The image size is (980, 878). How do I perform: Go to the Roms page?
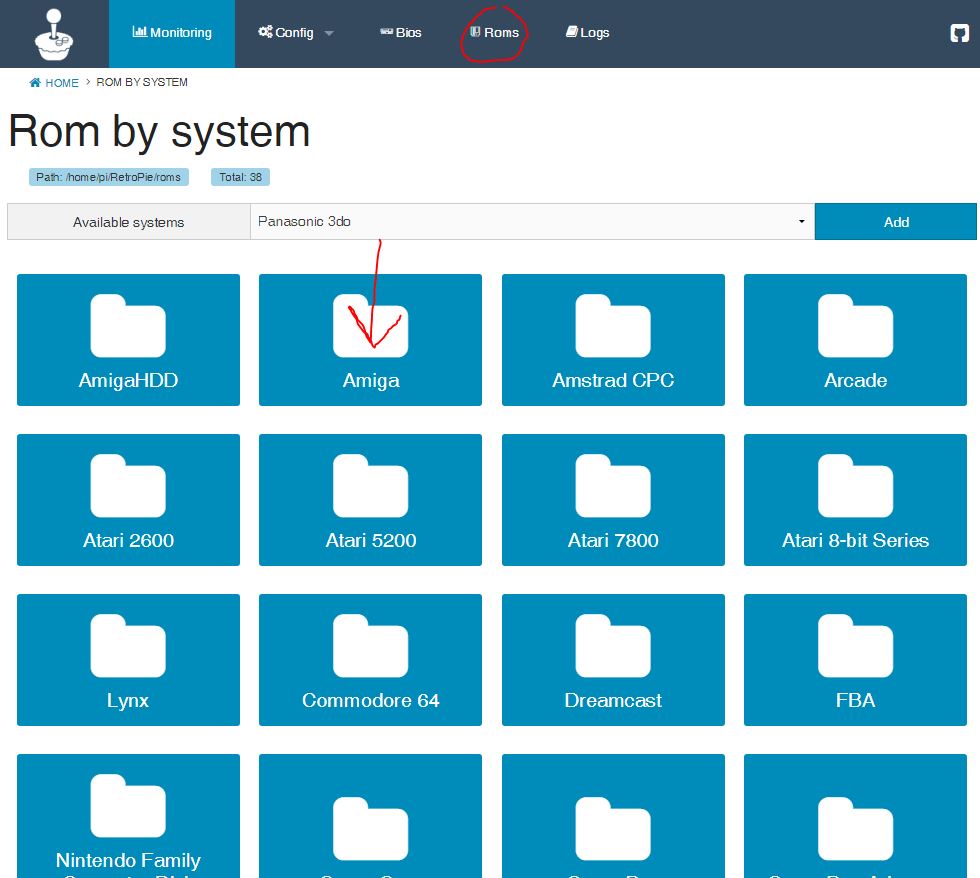[x=494, y=33]
